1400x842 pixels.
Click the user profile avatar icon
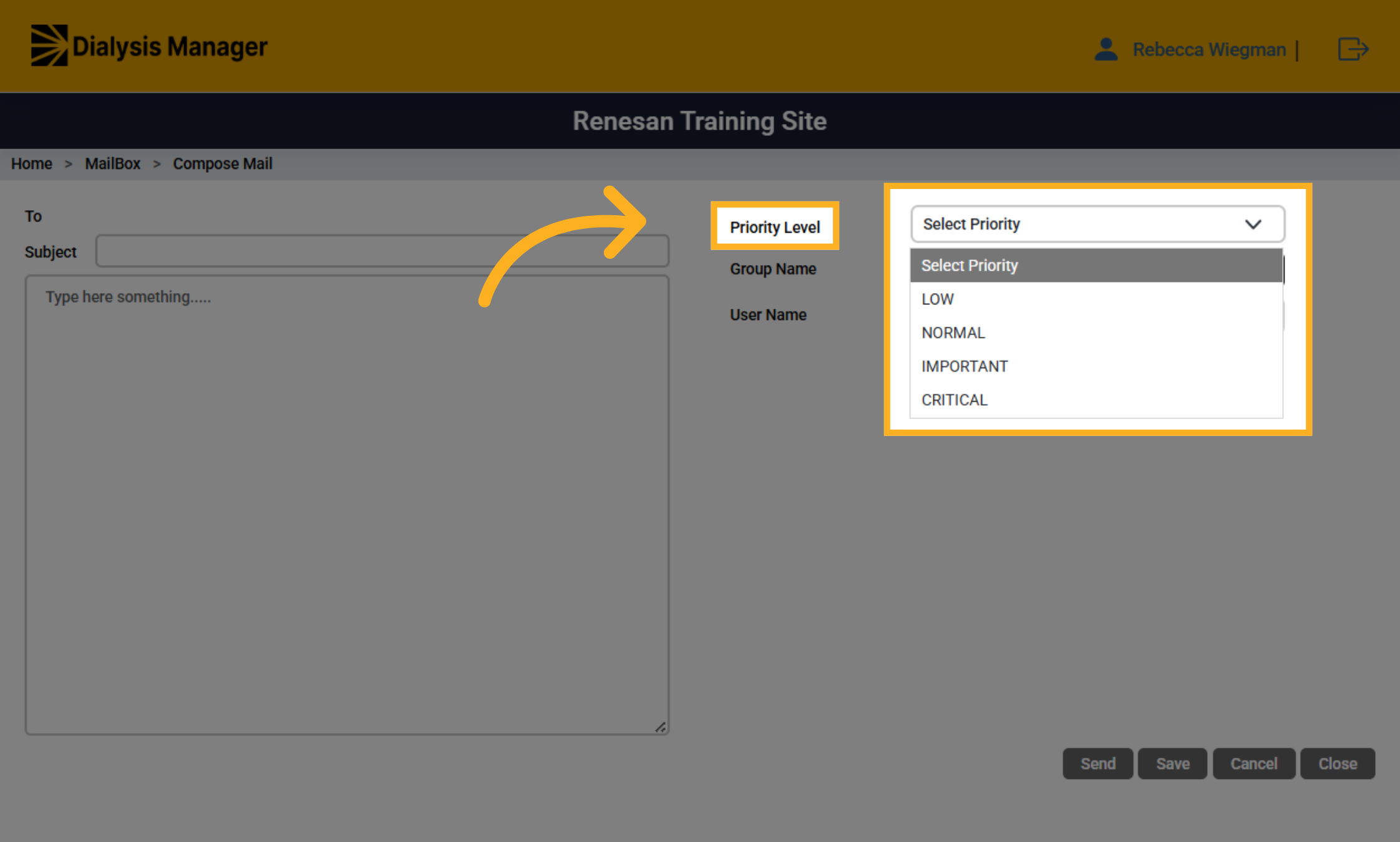tap(1106, 49)
